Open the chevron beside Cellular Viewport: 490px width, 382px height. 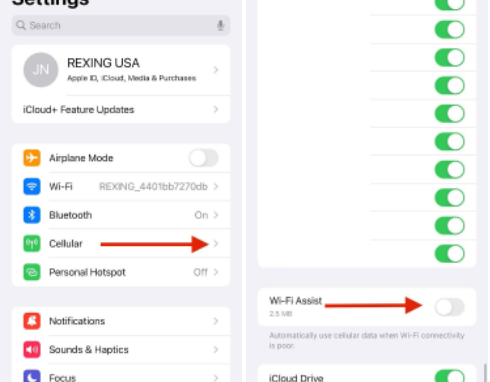coord(216,244)
